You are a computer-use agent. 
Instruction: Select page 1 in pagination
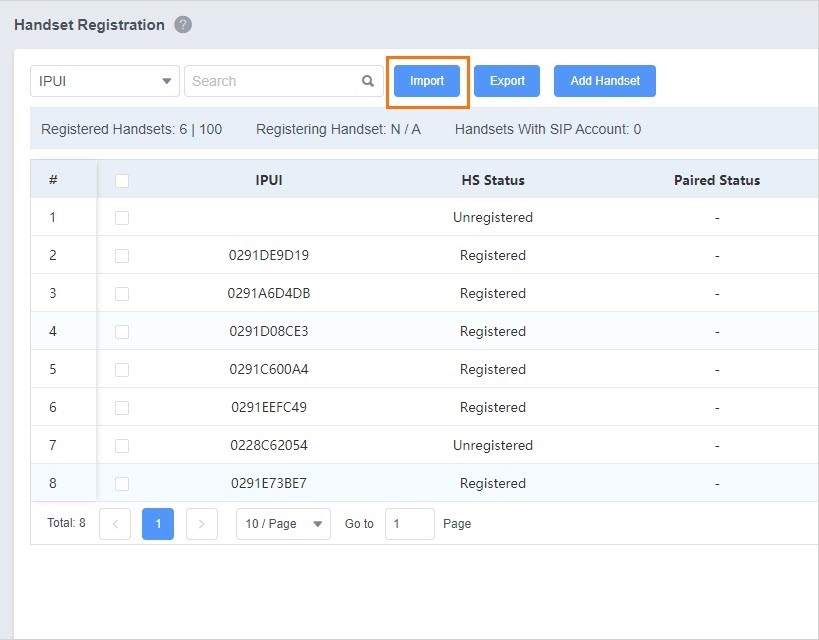pyautogui.click(x=158, y=523)
